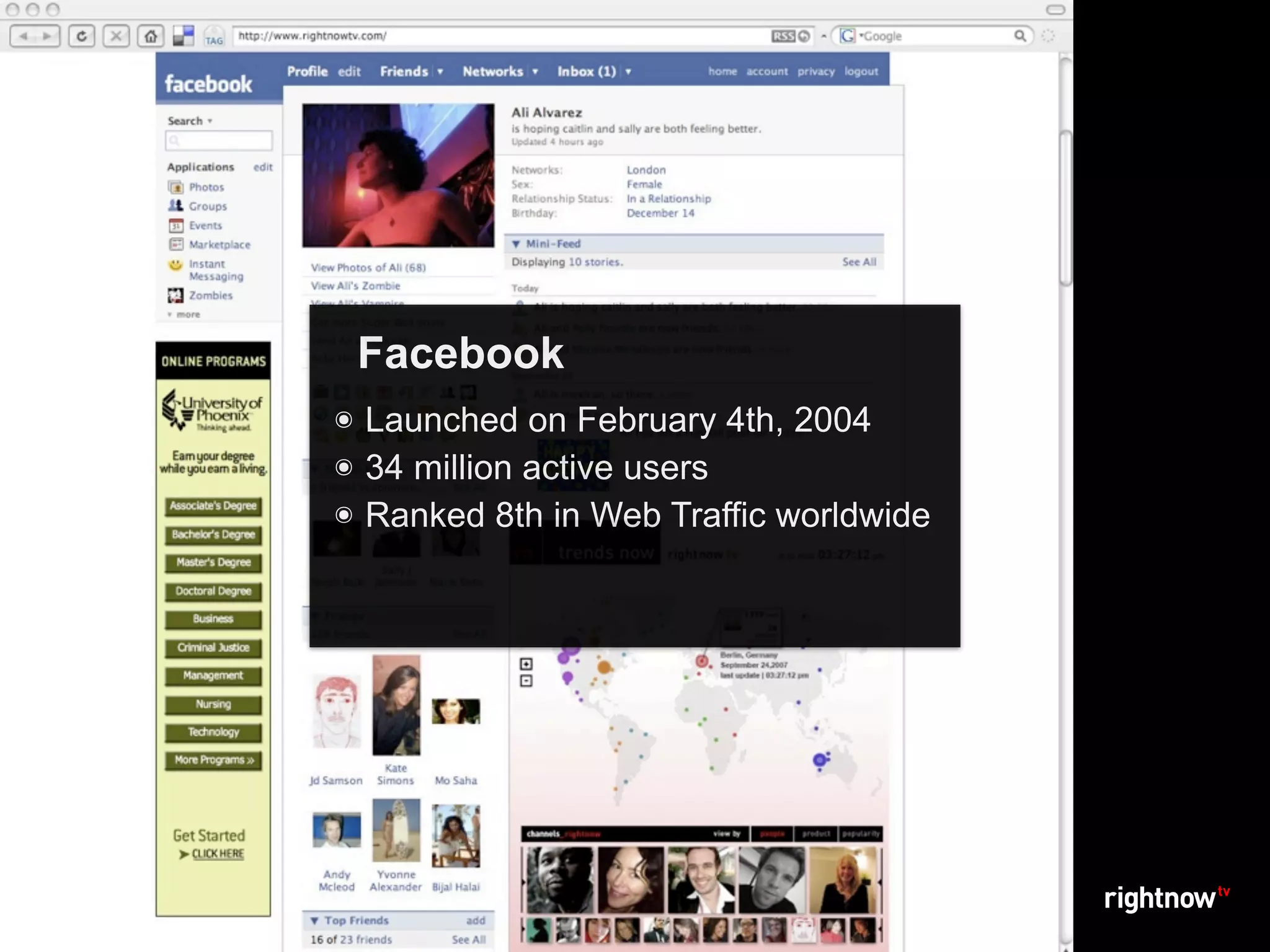
Task: Open Inbox (1) menu item
Action: pos(587,71)
